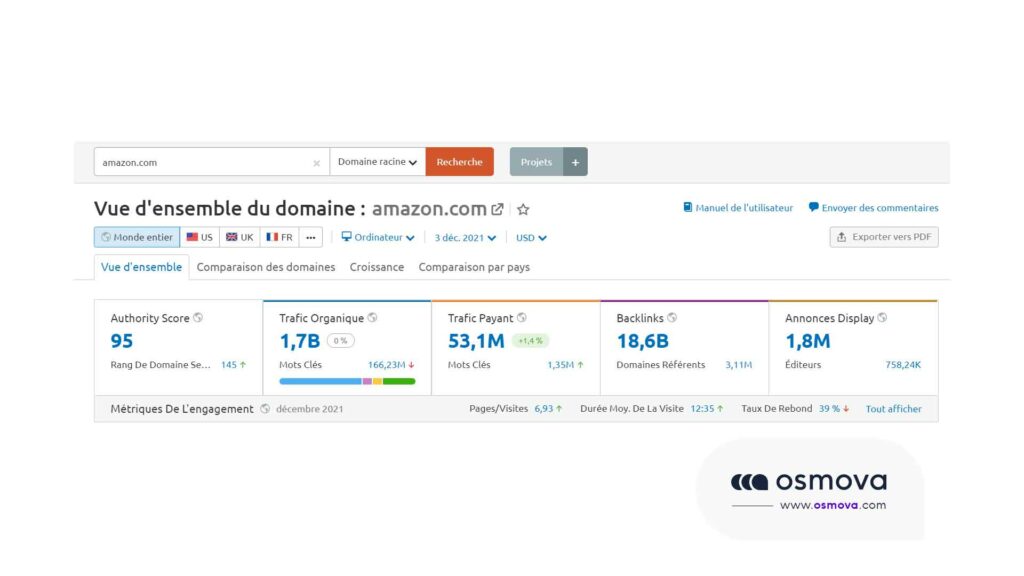Switch to the US database
The width and height of the screenshot is (1024, 576).
[x=199, y=236]
